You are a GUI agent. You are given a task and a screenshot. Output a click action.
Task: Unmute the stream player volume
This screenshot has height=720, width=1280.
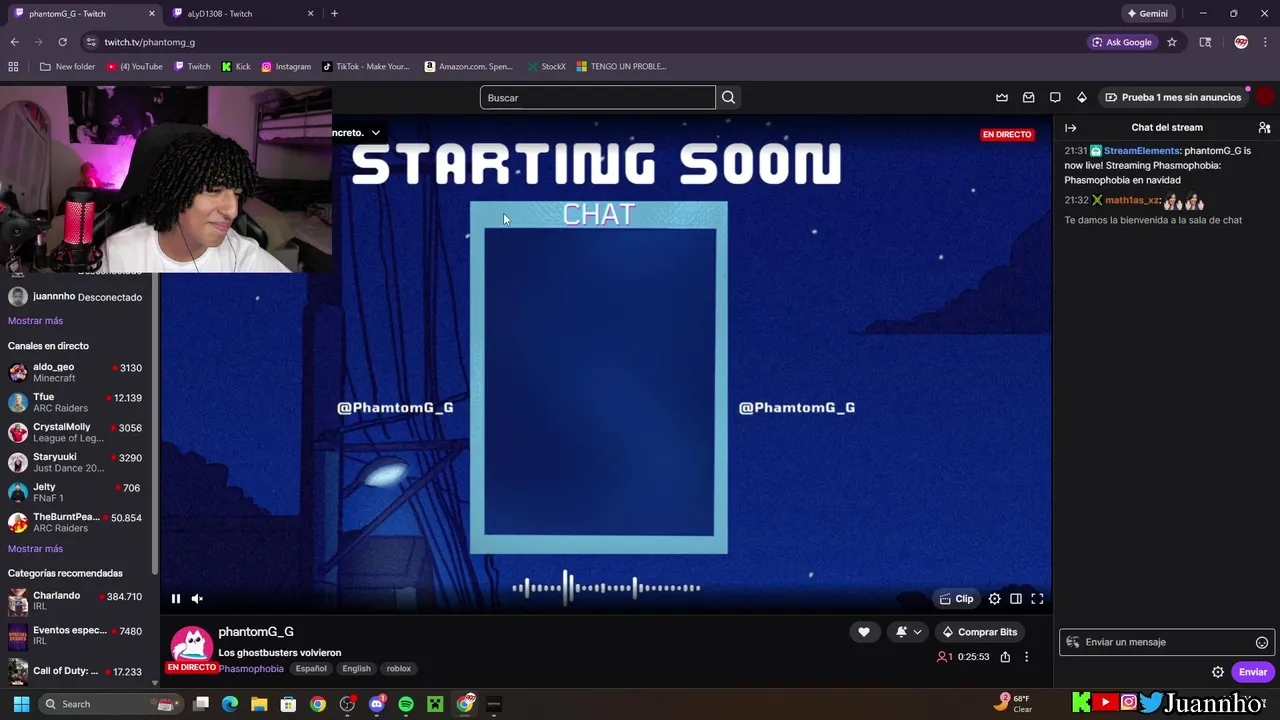coord(197,599)
